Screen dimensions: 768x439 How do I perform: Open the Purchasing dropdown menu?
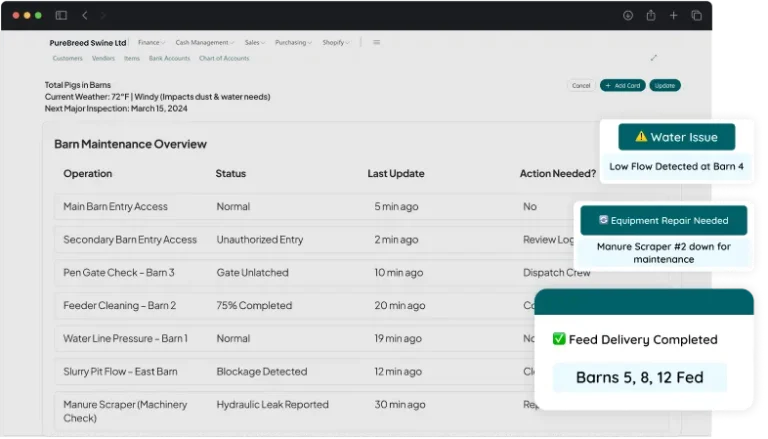[293, 43]
